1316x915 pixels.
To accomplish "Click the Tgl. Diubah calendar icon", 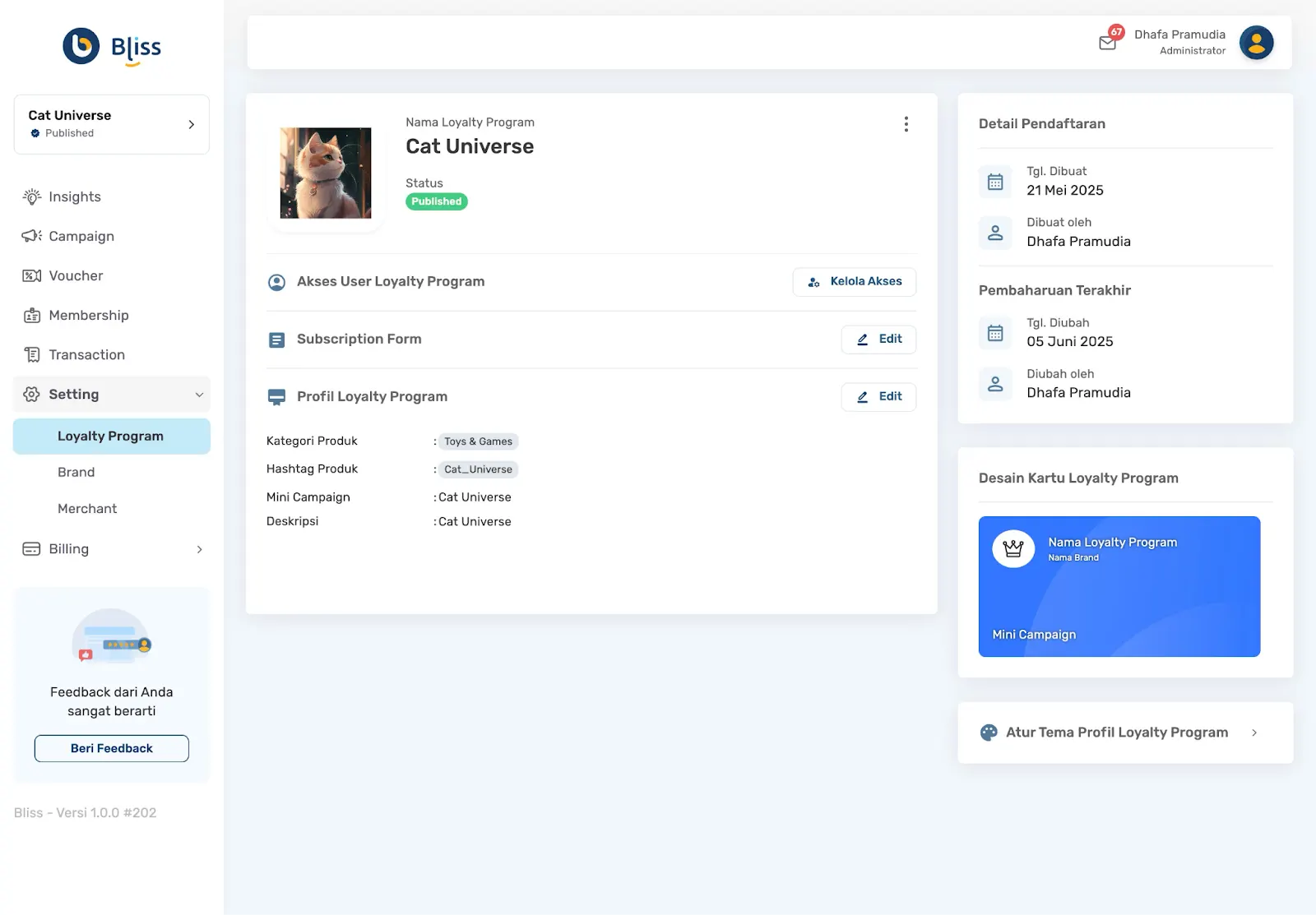I will (995, 333).
